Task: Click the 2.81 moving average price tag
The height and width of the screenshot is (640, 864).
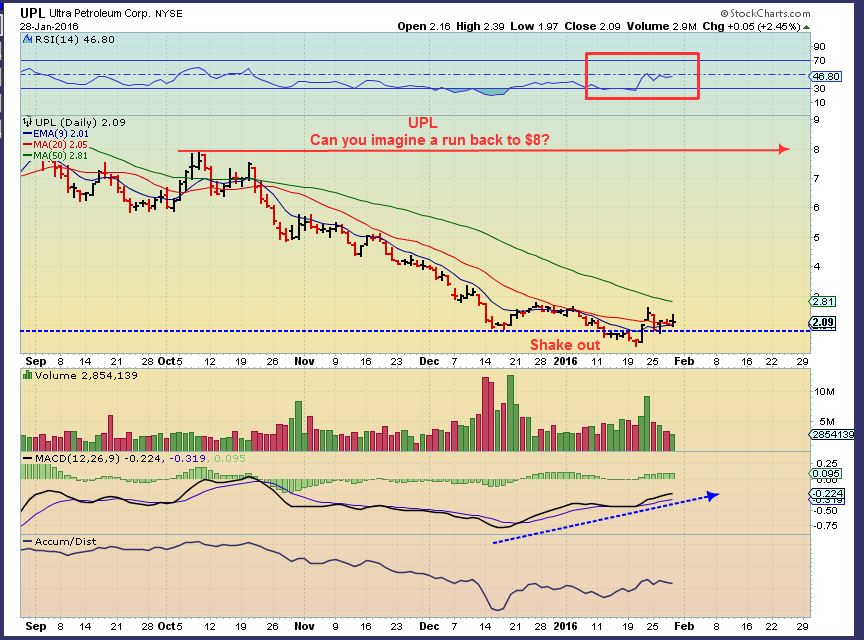Action: (x=823, y=302)
